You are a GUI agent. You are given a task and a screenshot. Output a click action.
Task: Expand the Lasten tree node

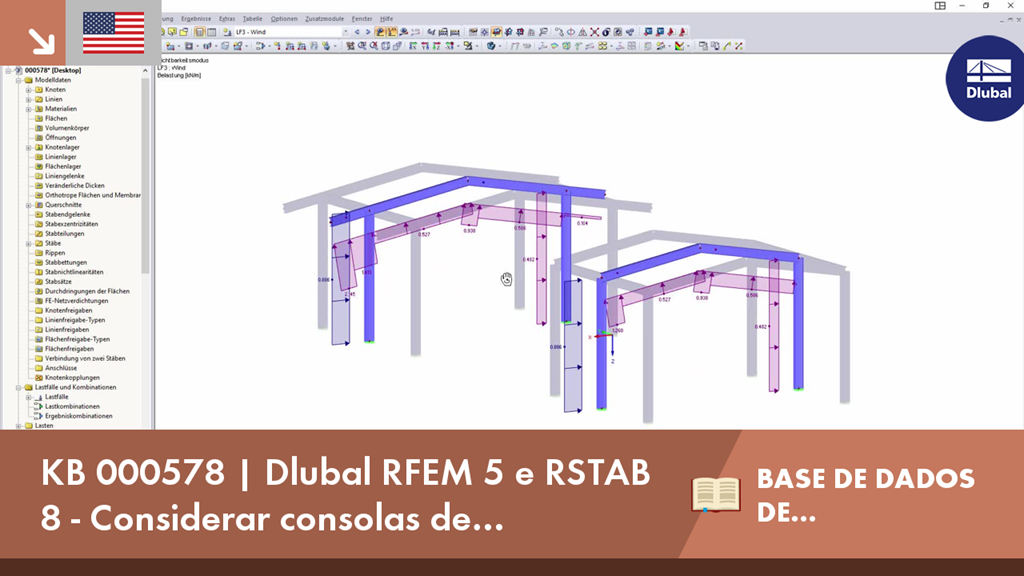[x=19, y=426]
